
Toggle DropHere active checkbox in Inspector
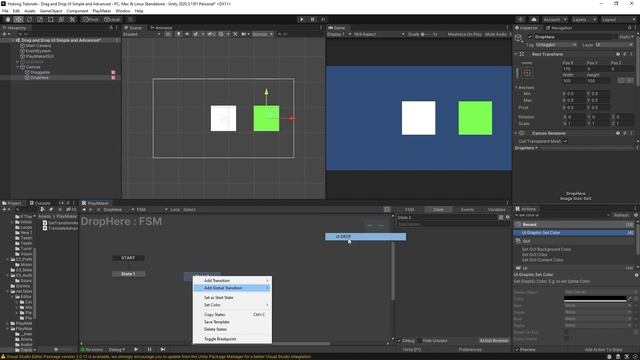click(x=530, y=37)
